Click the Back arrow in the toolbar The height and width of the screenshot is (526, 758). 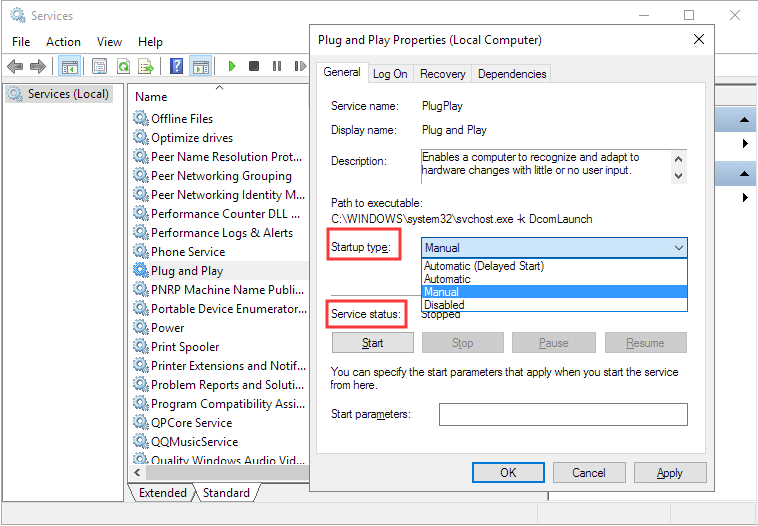pos(15,67)
